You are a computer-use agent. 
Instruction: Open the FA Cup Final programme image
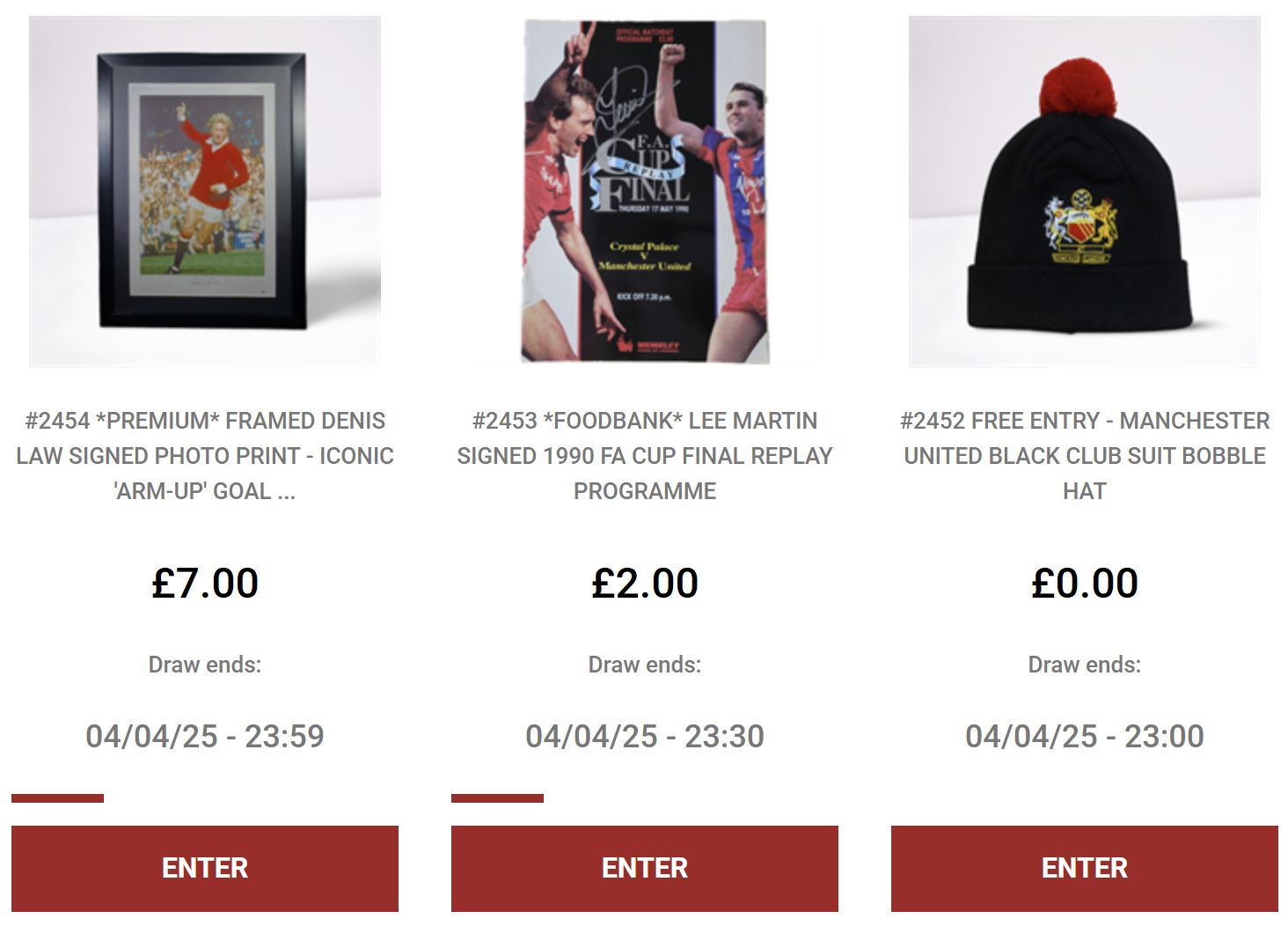645,191
